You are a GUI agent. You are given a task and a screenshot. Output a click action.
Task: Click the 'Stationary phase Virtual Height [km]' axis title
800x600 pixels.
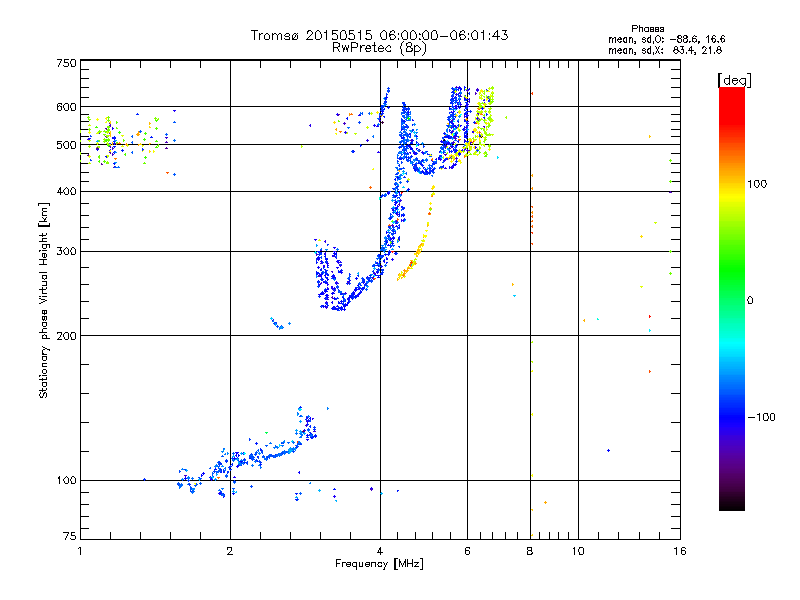click(x=43, y=300)
